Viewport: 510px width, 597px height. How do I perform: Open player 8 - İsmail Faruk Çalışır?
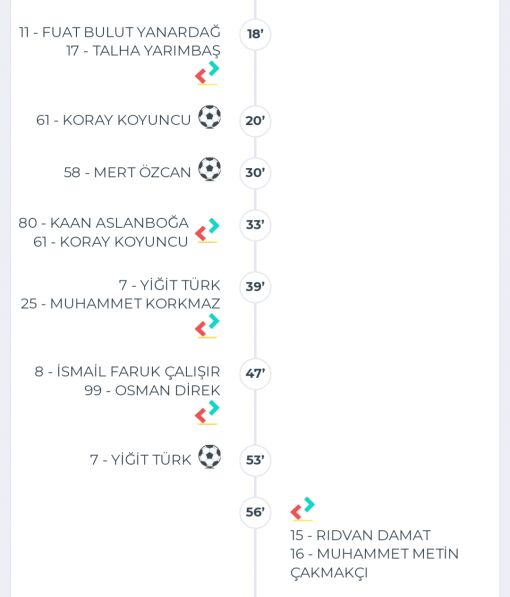pyautogui.click(x=127, y=372)
